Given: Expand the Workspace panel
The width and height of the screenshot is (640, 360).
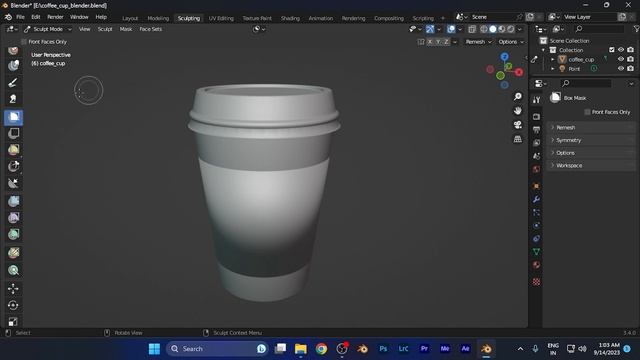Looking at the screenshot, I should (x=590, y=165).
